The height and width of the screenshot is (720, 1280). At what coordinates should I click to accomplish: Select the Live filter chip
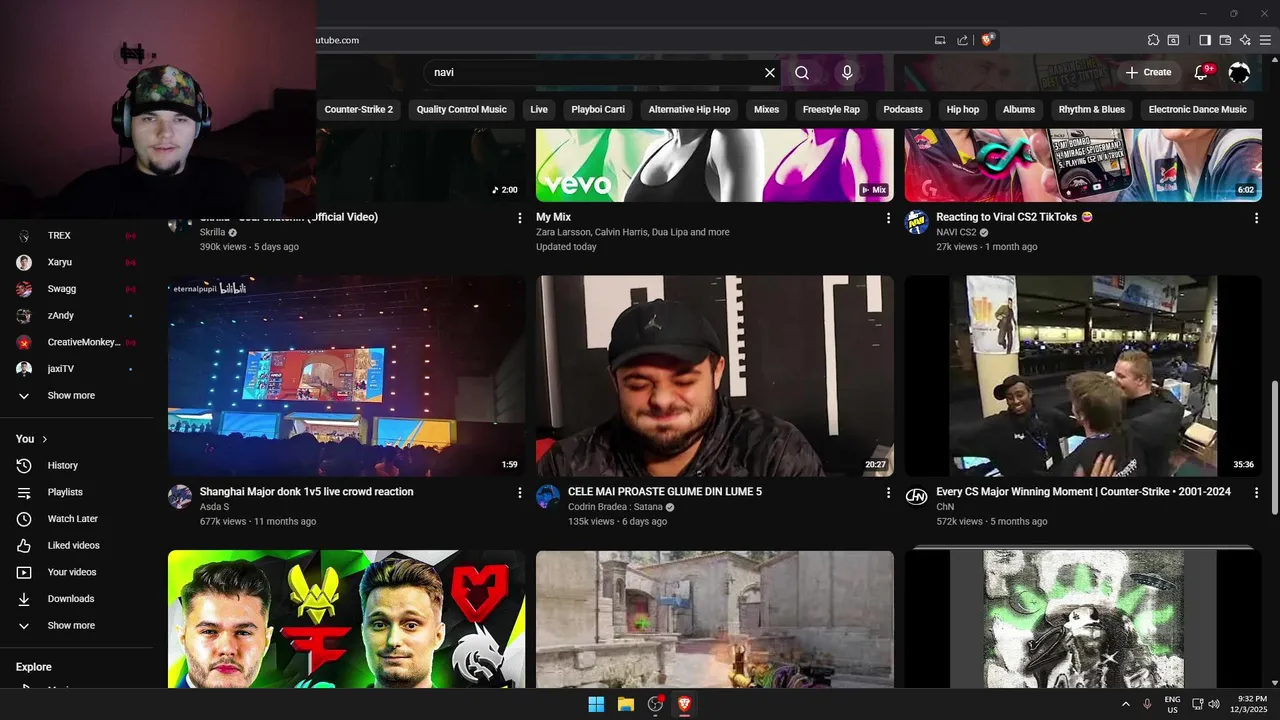tap(539, 110)
